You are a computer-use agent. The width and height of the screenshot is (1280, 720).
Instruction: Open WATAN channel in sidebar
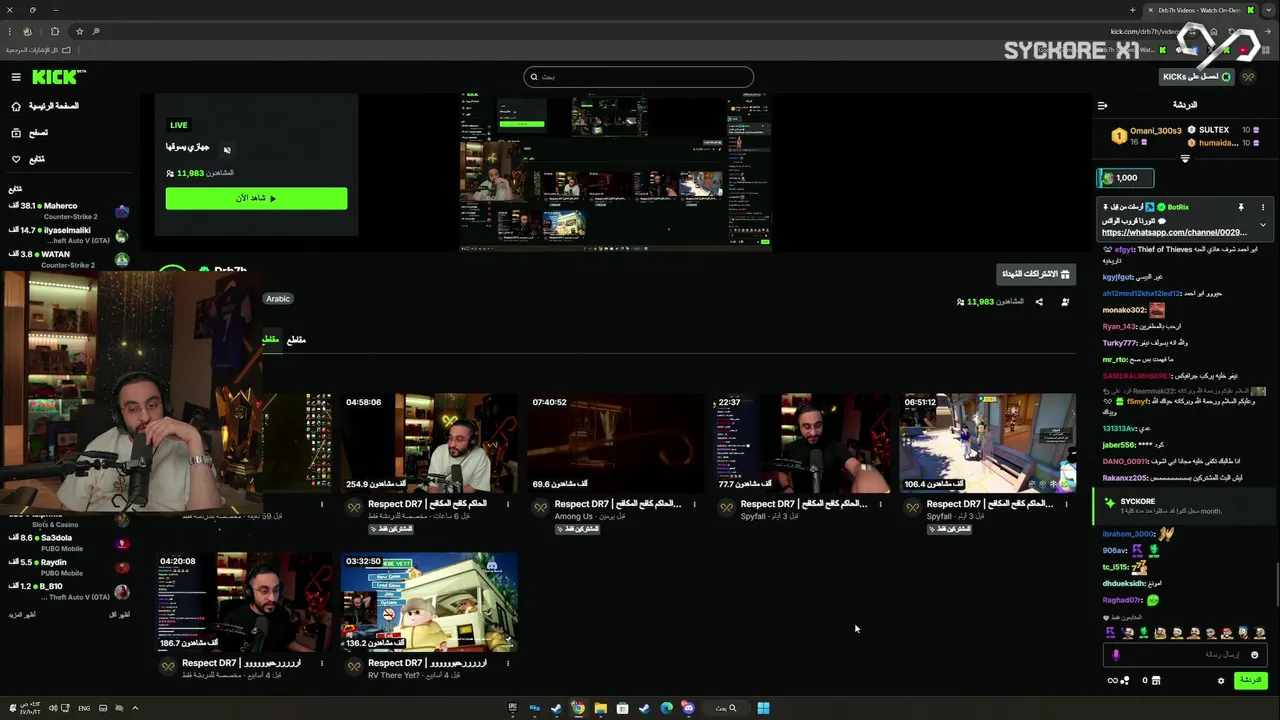70,260
